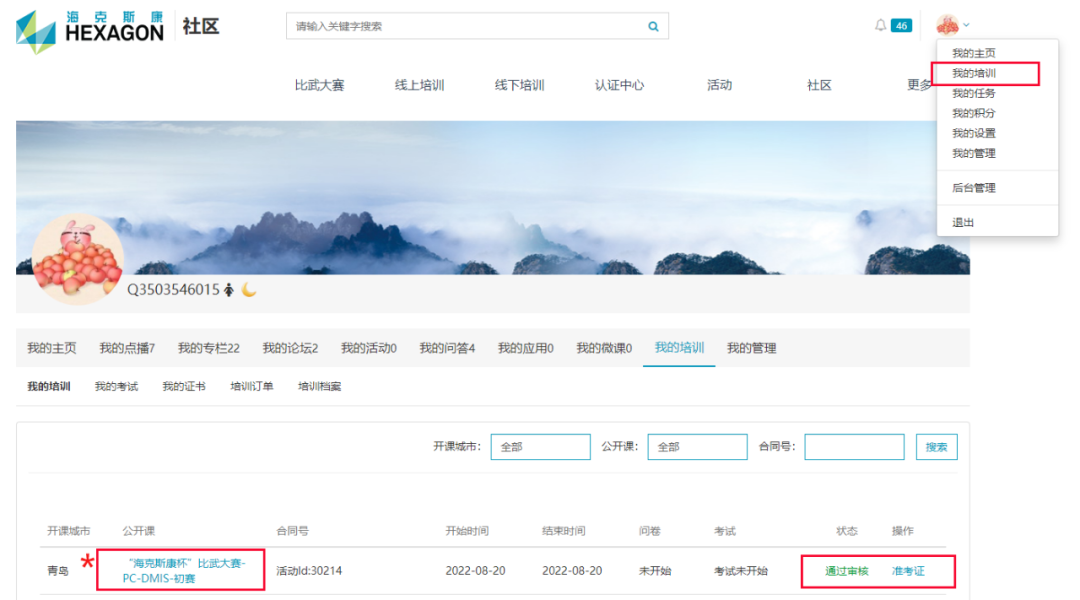Click the 合同号 input field
The image size is (1080, 600).
[x=854, y=447]
